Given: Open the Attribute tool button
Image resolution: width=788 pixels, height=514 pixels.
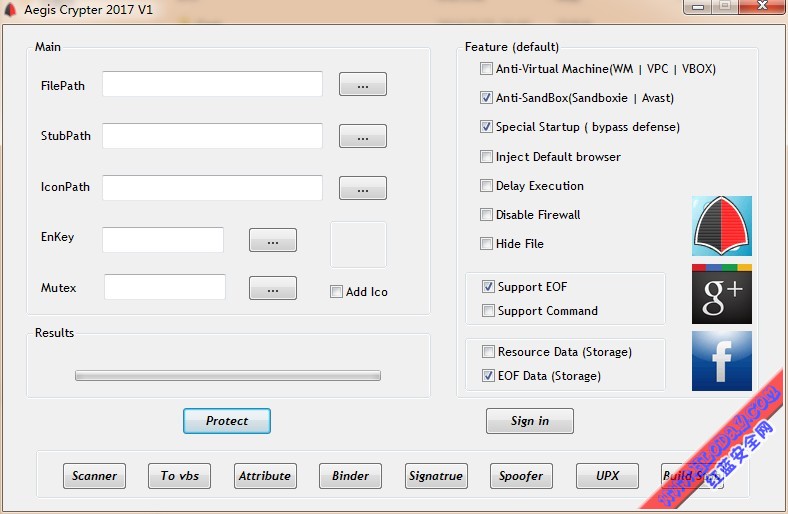Looking at the screenshot, I should pos(265,476).
